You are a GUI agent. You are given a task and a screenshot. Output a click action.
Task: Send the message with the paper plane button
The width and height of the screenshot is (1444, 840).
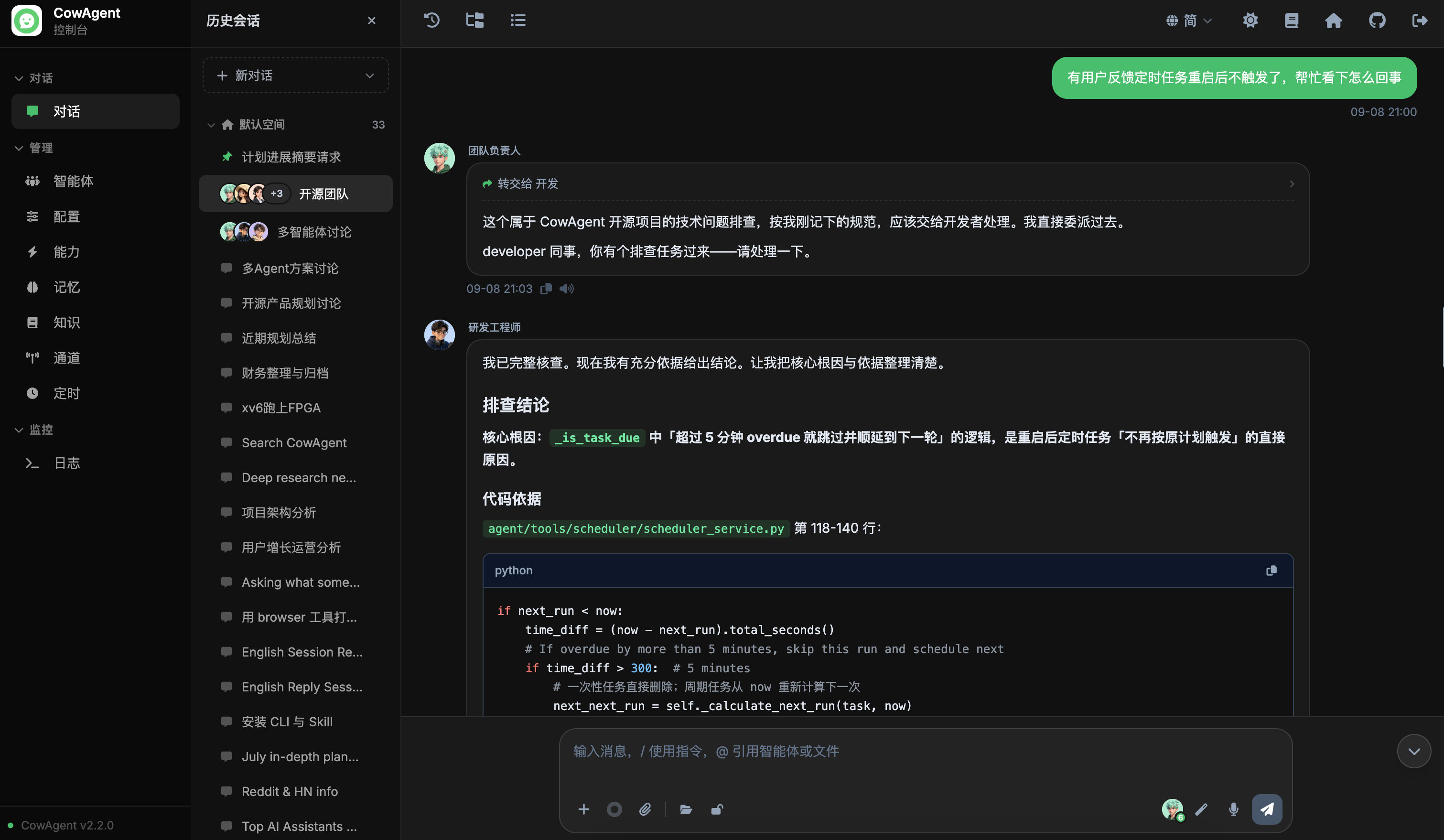pos(1267,809)
